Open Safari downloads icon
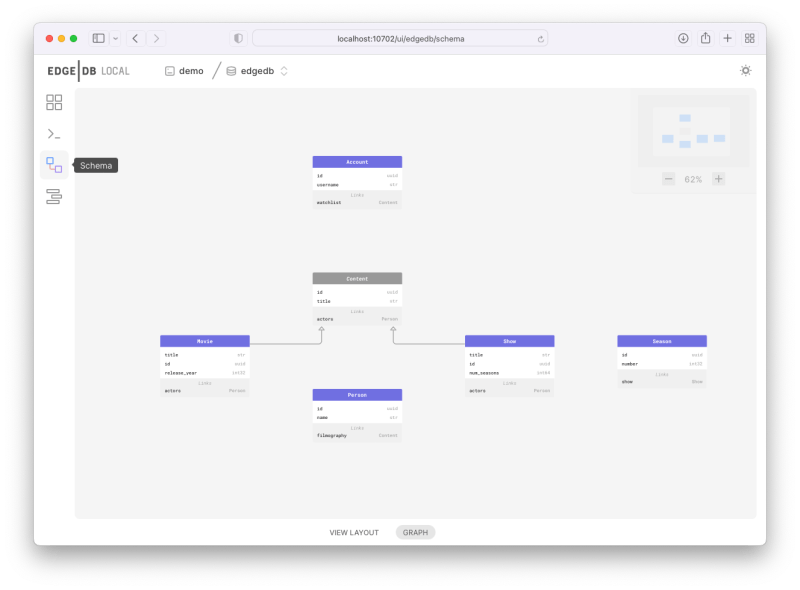Screen dimensions: 800x590 click(683, 38)
